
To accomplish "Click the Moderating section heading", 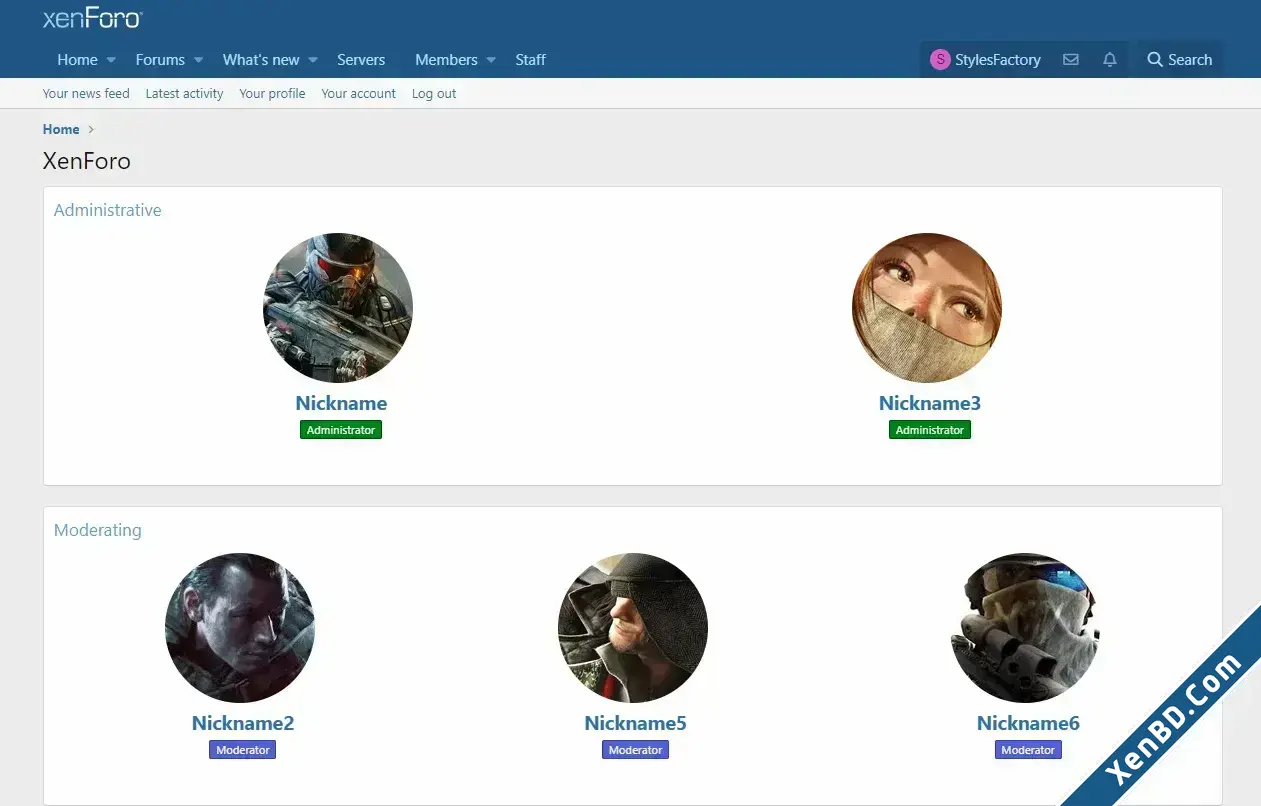I will pyautogui.click(x=98, y=530).
